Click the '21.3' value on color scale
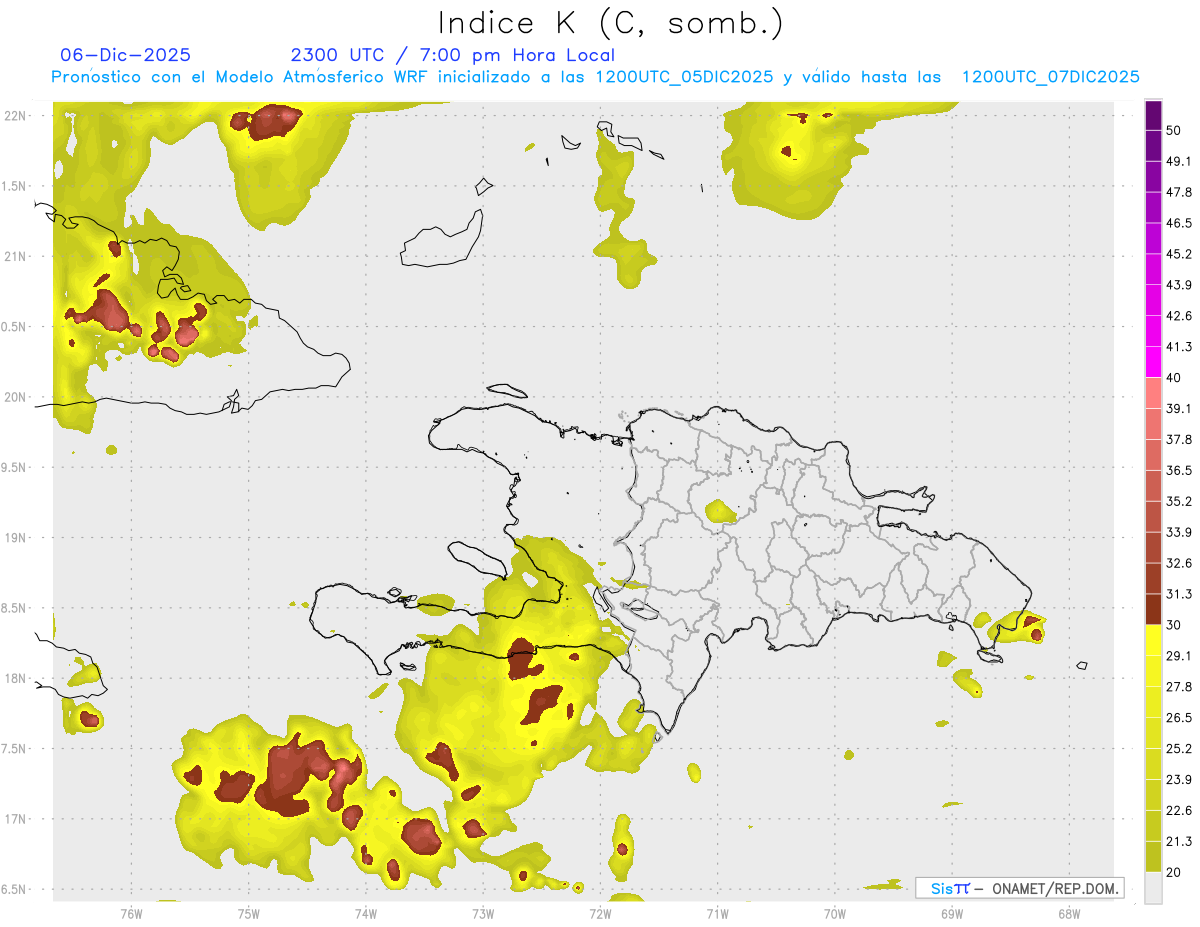Image resolution: width=1200 pixels, height=927 pixels. 1179,842
